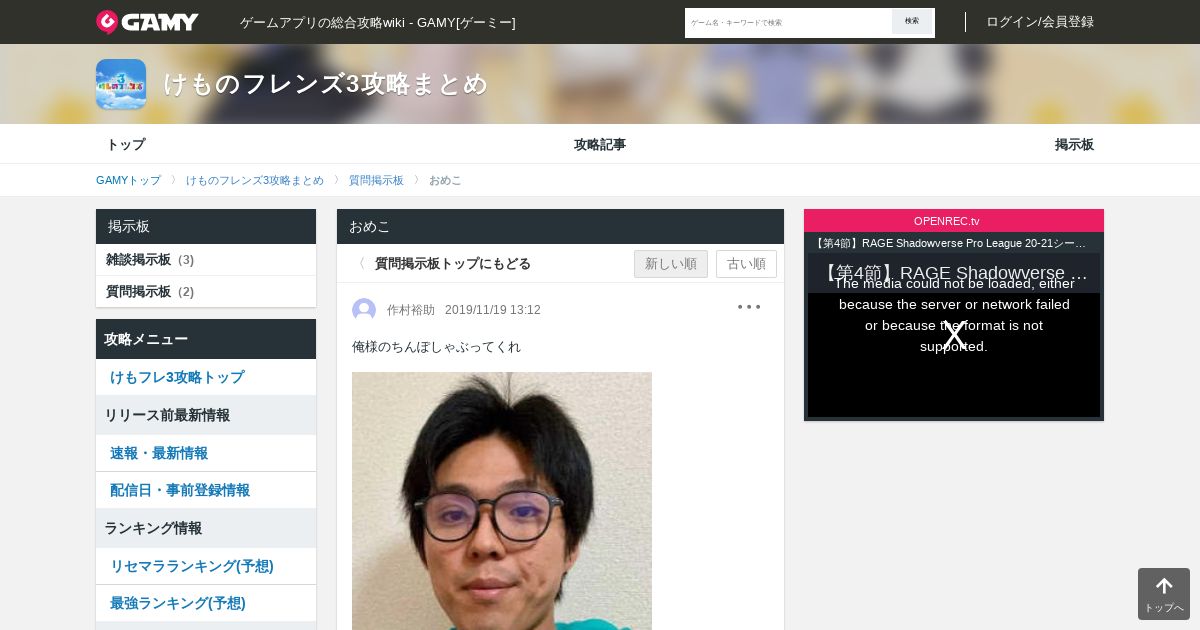Go to 質問掲示板 breadcrumb
This screenshot has height=630, width=1200.
(x=376, y=180)
